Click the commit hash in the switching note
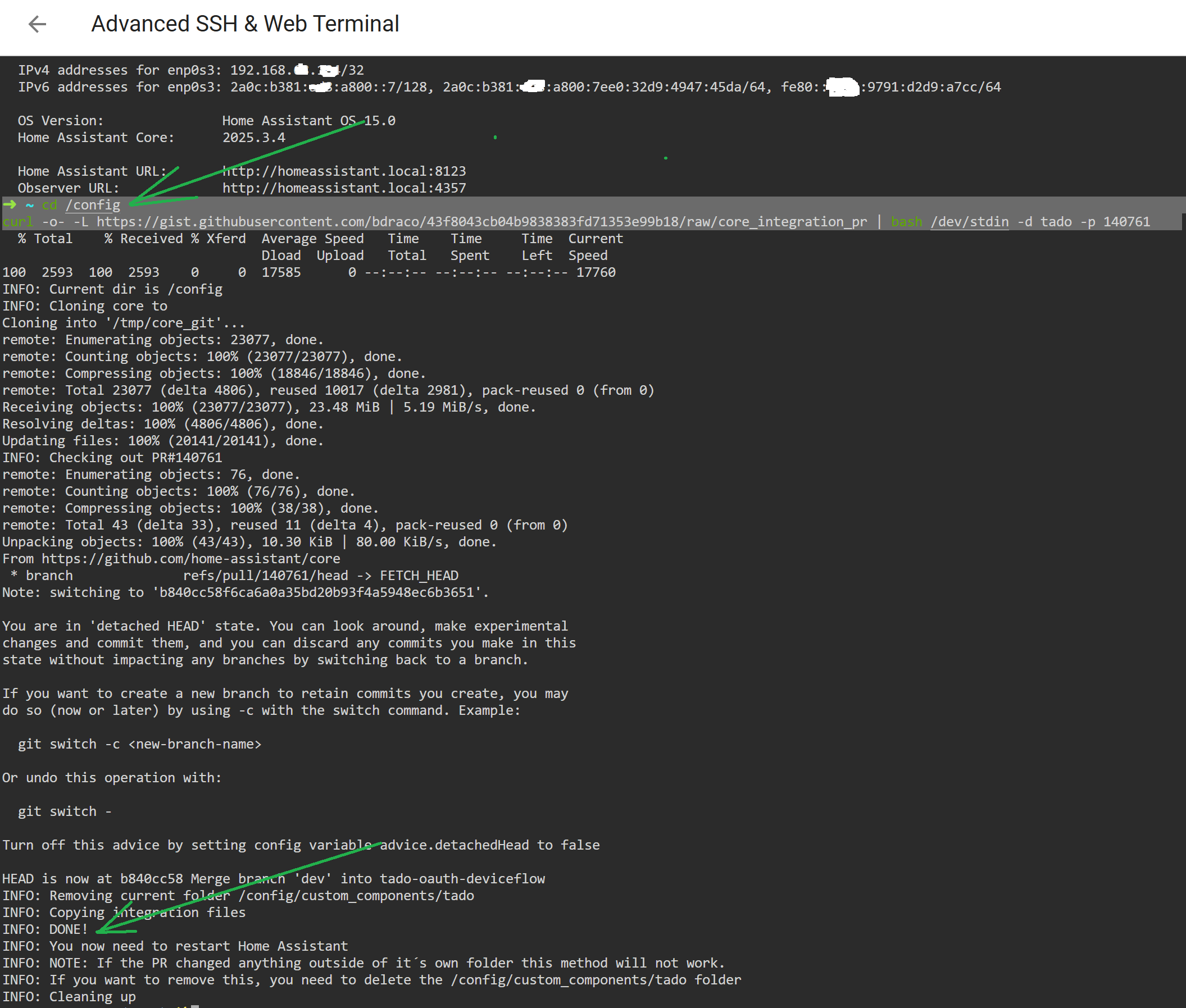 [316, 592]
